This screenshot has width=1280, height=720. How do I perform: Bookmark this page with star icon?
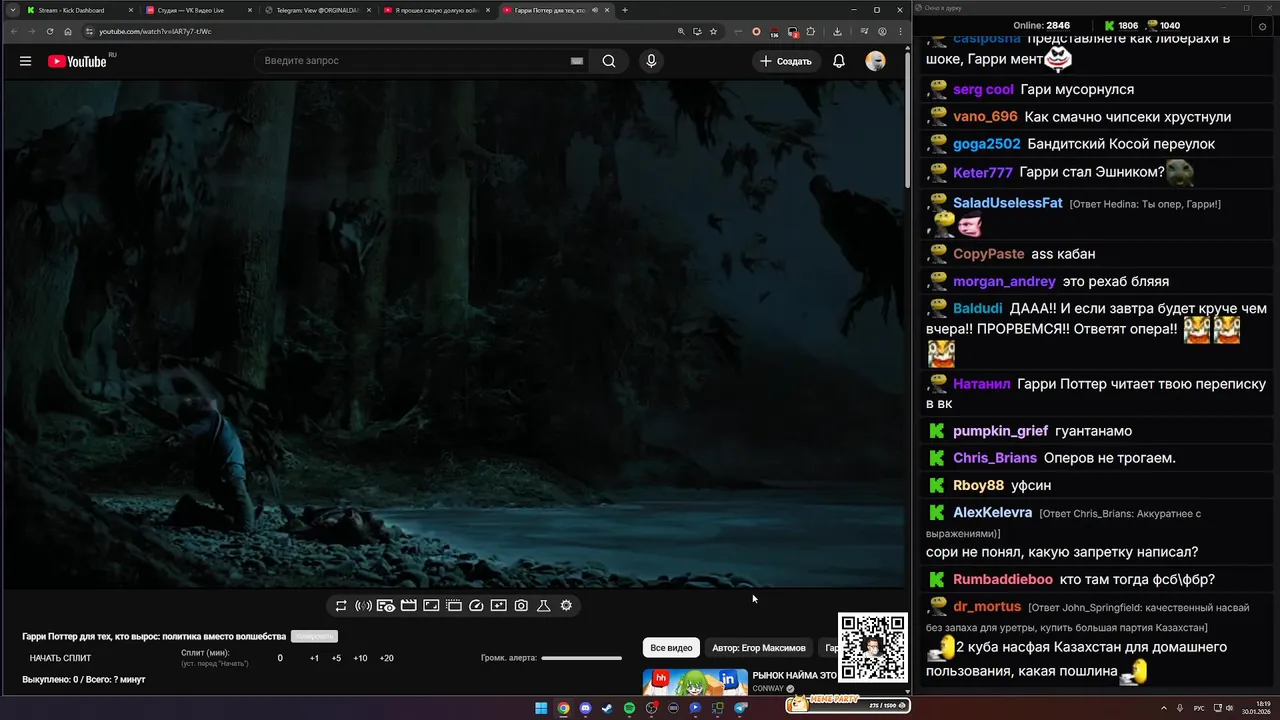pyautogui.click(x=713, y=31)
